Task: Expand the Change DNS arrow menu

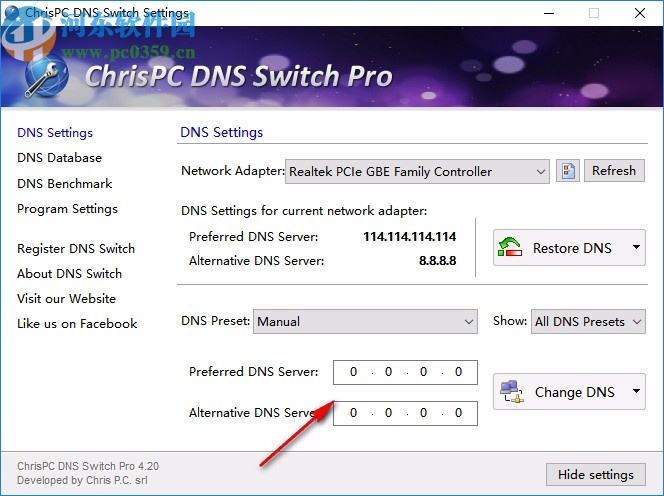Action: [x=636, y=391]
